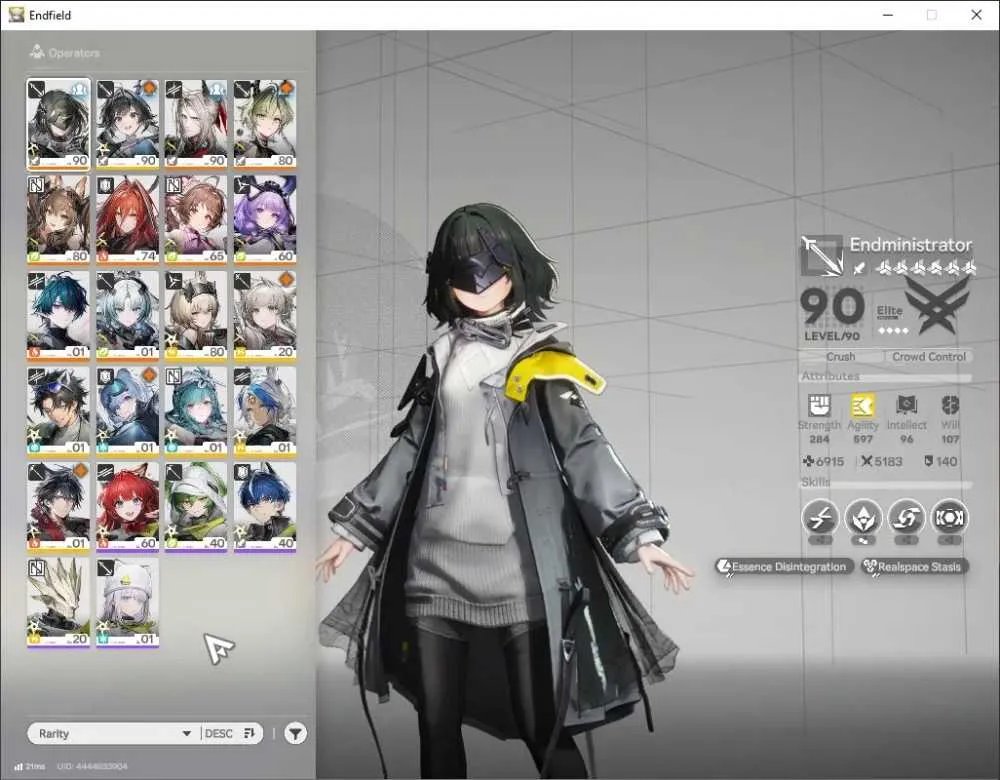Click the Intellect book icon
The image size is (1000, 780).
(906, 405)
